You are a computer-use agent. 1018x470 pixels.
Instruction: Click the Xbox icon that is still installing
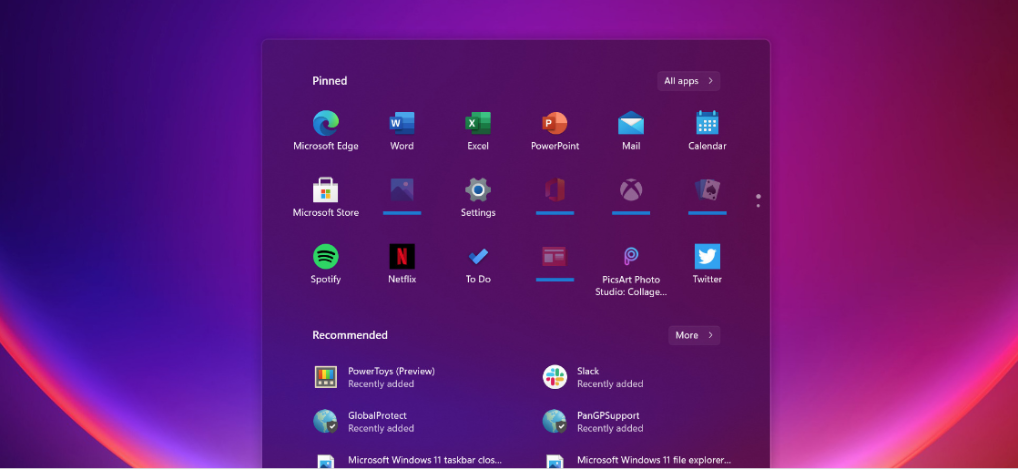(x=630, y=190)
